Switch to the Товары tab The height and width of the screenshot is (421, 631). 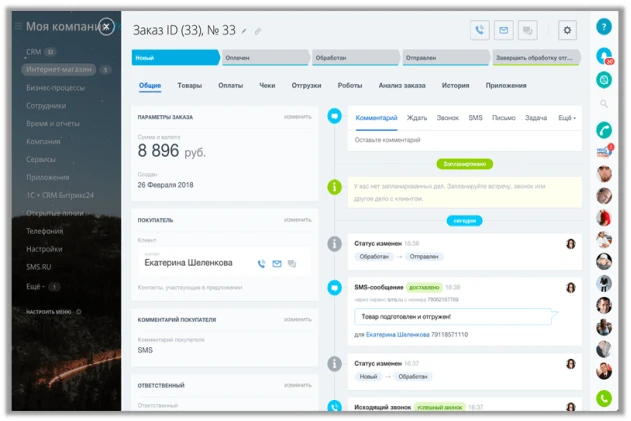tap(189, 86)
